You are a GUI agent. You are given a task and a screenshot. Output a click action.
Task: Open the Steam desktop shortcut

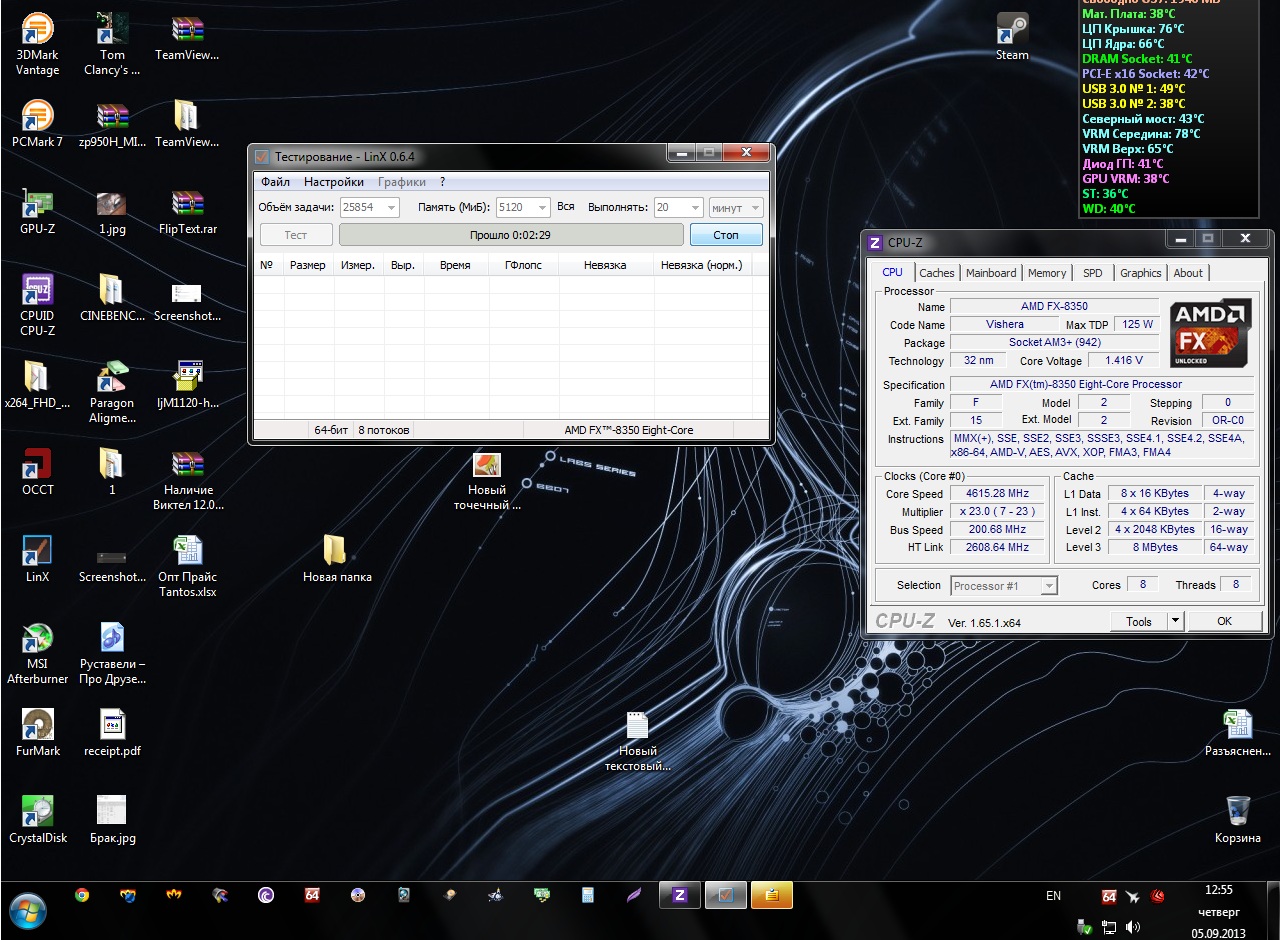[1012, 30]
